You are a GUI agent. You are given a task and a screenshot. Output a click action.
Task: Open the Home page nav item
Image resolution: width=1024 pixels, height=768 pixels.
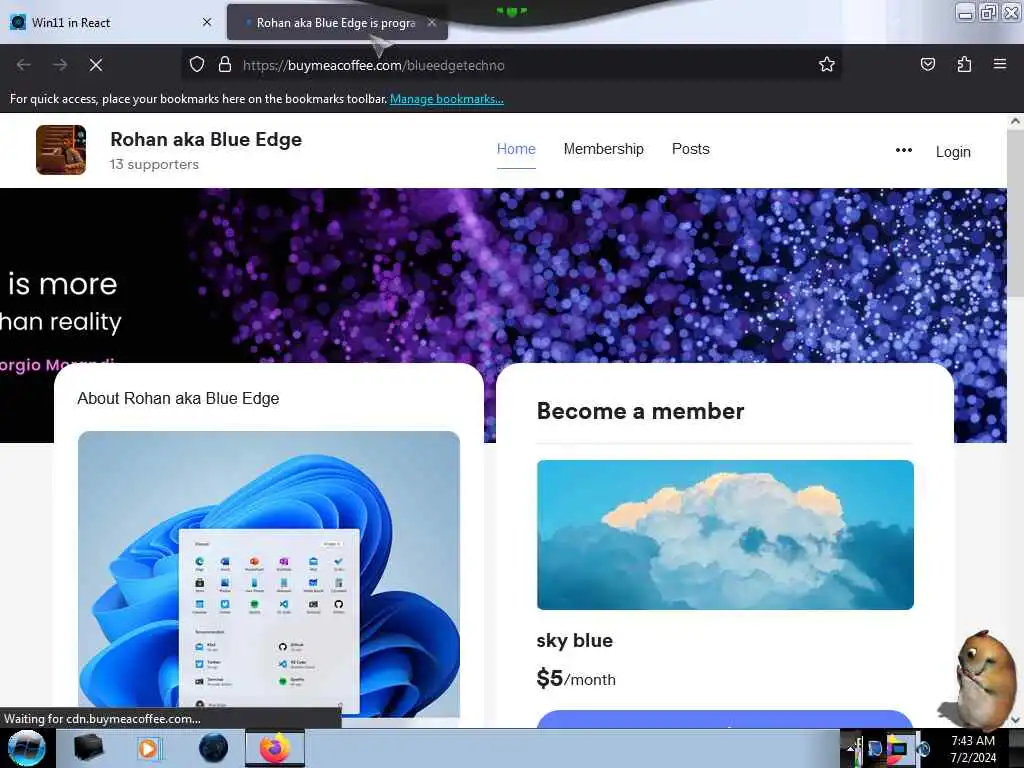[x=516, y=149]
